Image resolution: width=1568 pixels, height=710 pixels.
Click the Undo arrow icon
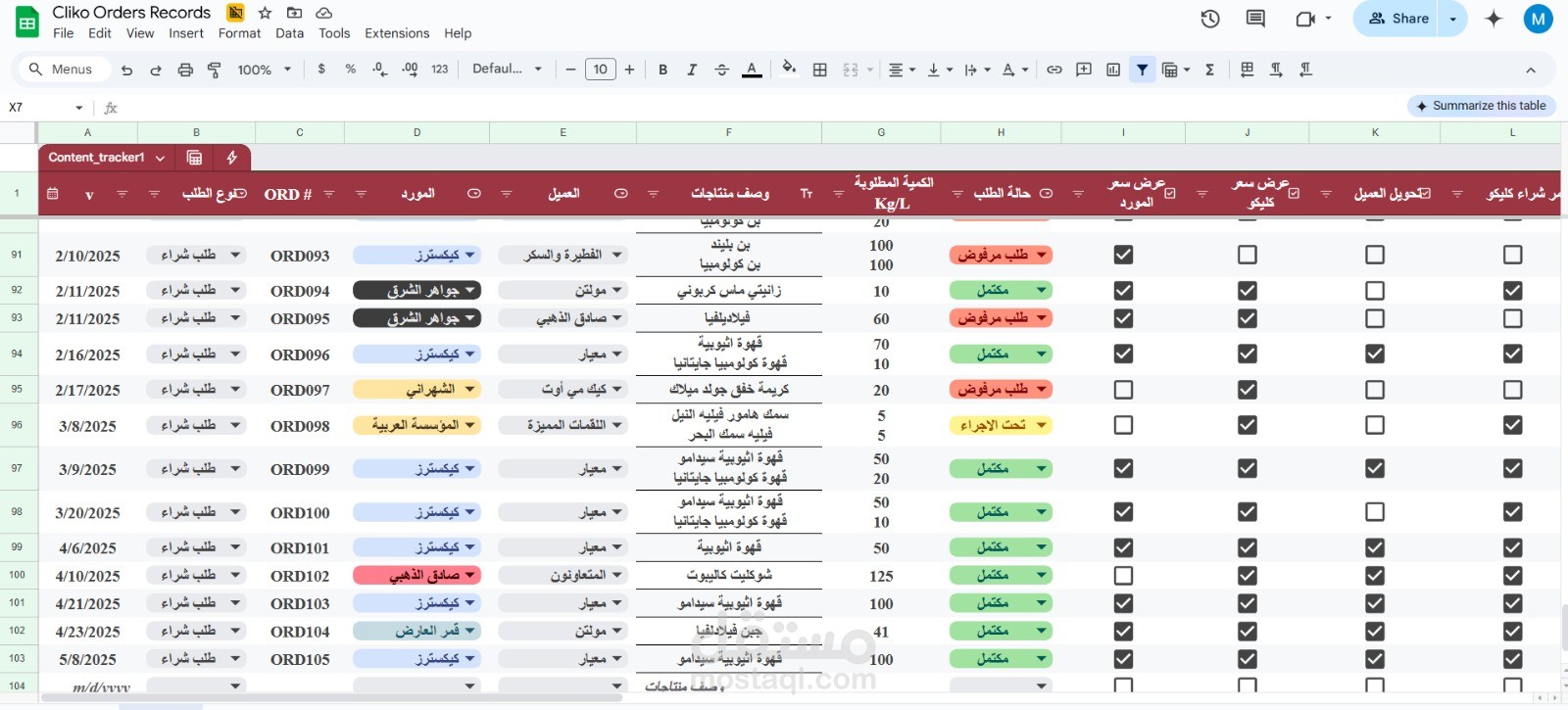[126, 70]
